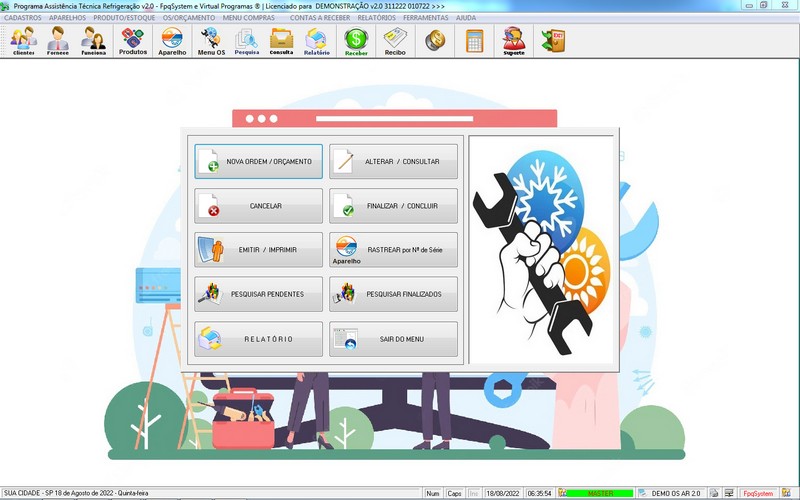The height and width of the screenshot is (500, 800).
Task: Click the Ins indicator in status bar
Action: tap(473, 493)
